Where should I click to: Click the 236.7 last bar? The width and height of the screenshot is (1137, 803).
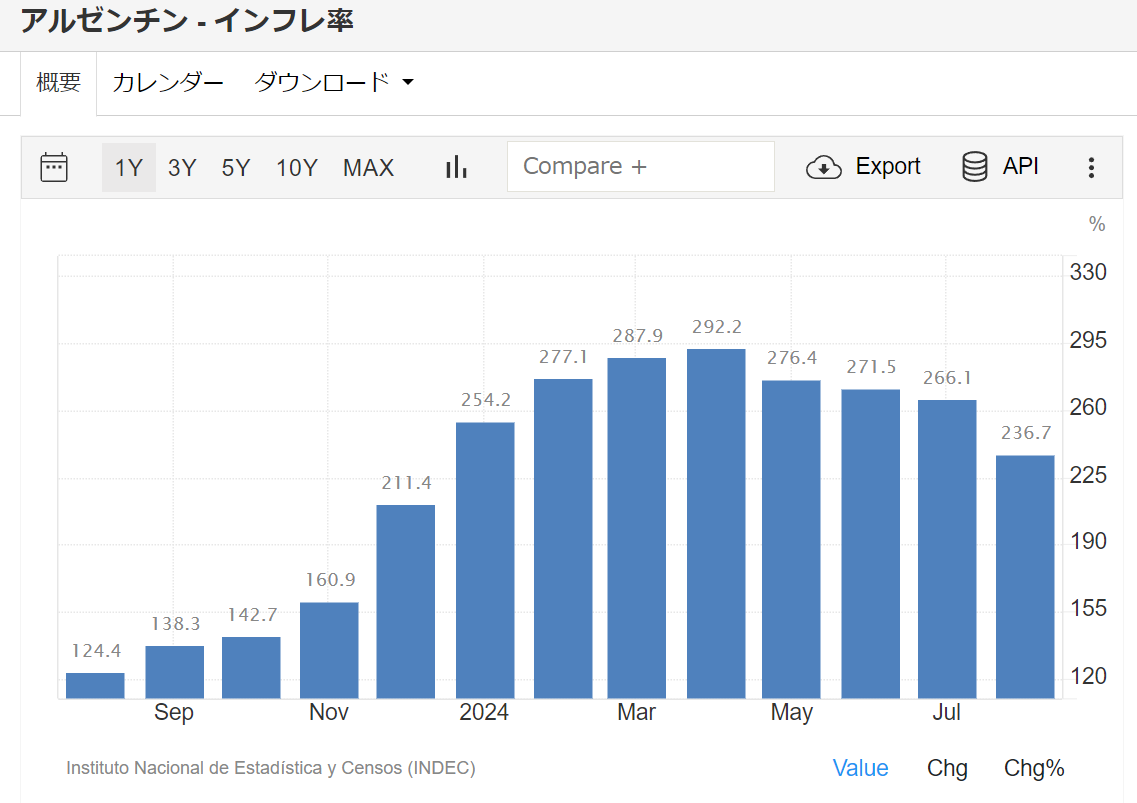pyautogui.click(x=1025, y=576)
